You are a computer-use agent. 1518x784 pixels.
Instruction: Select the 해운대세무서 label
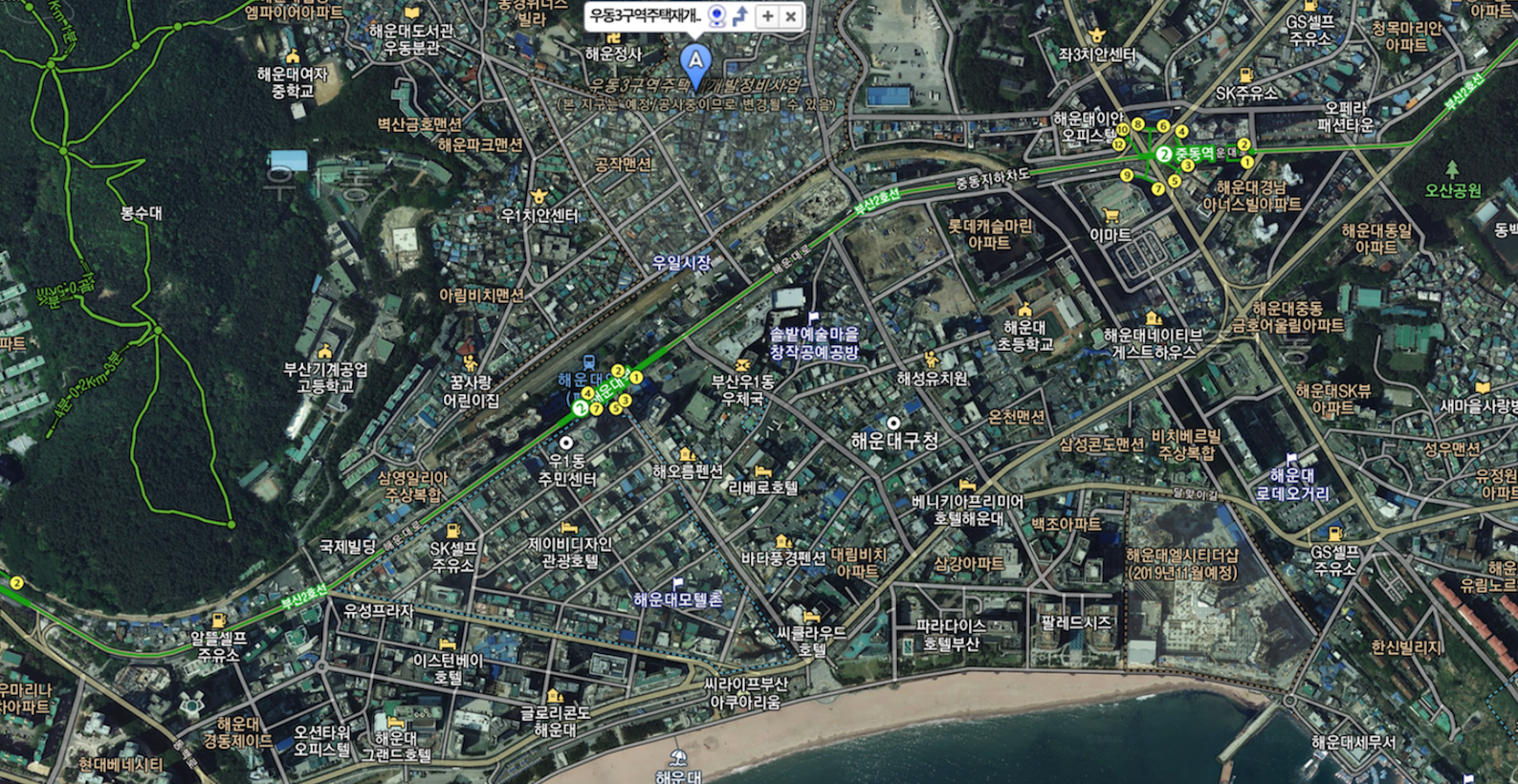click(1353, 742)
